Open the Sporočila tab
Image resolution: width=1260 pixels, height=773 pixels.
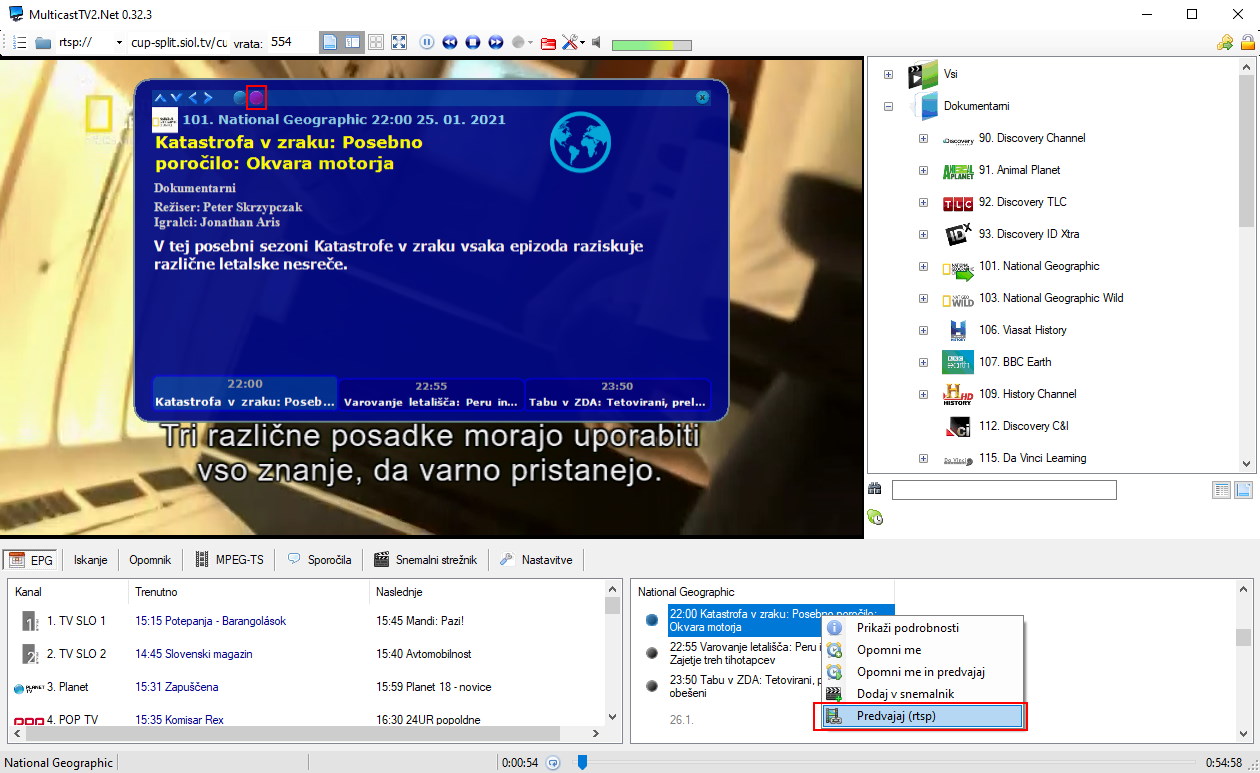[319, 560]
